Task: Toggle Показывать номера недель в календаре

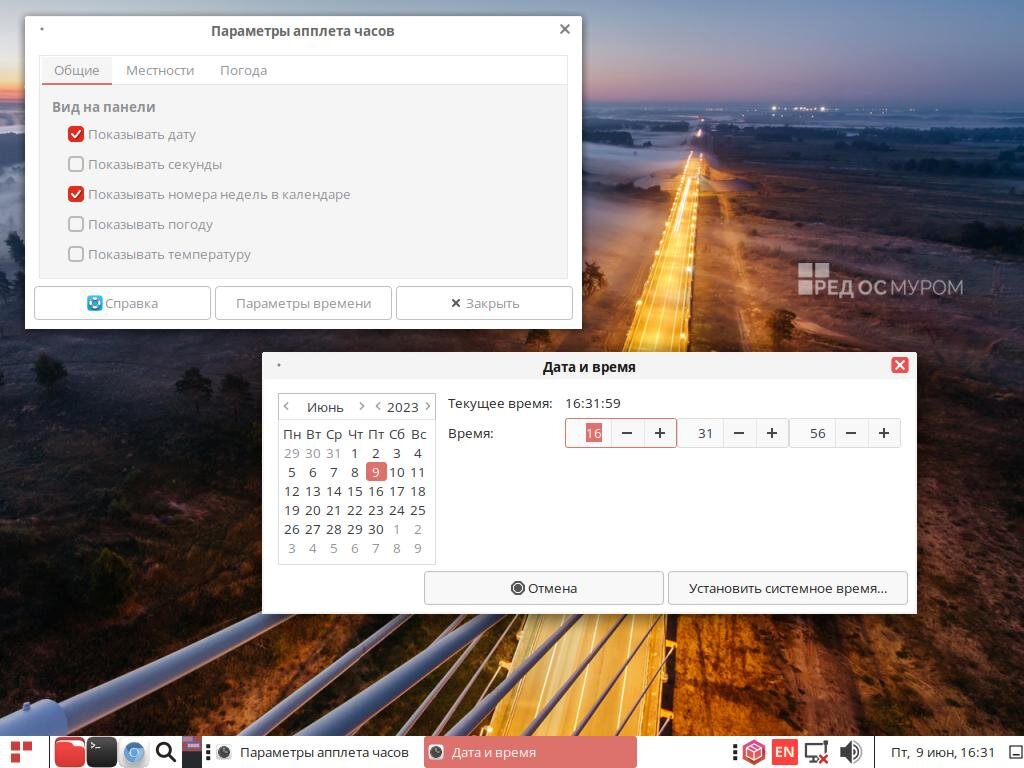Action: (76, 194)
